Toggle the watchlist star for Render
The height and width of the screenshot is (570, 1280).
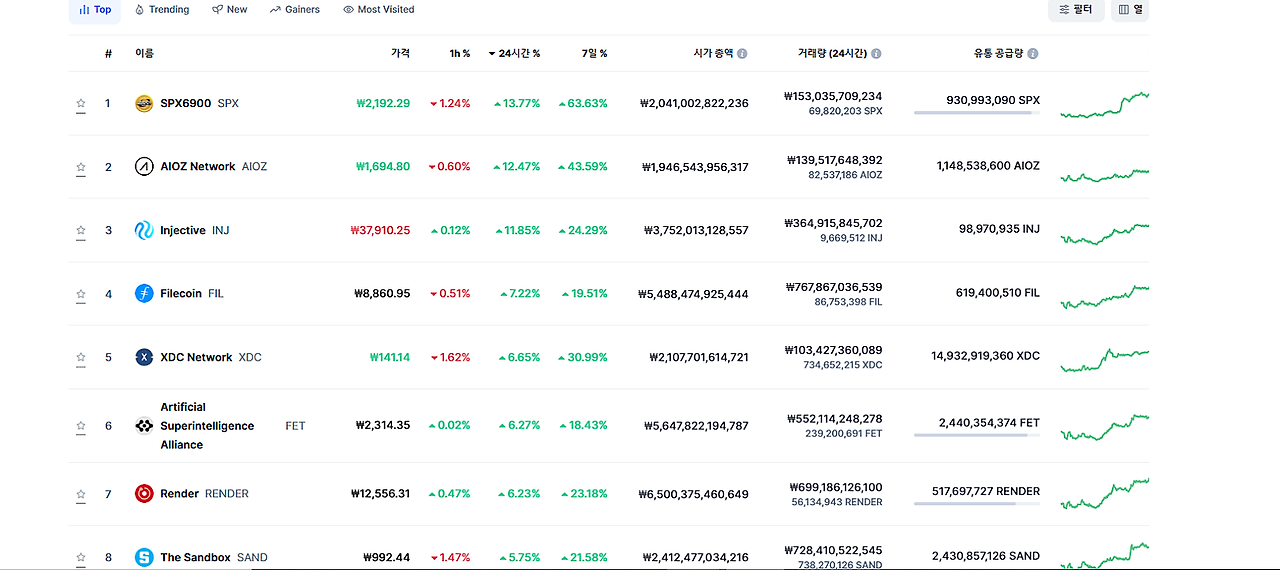point(81,494)
